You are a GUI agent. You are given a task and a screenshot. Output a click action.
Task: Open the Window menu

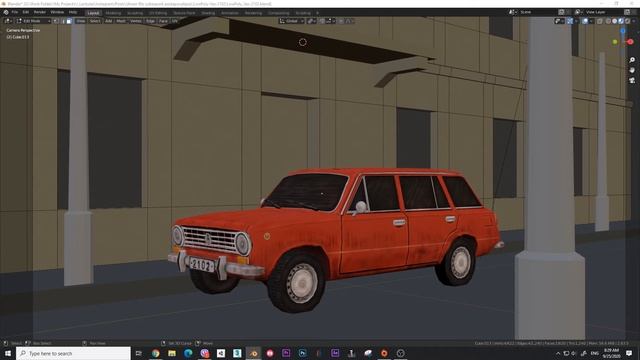pos(57,12)
